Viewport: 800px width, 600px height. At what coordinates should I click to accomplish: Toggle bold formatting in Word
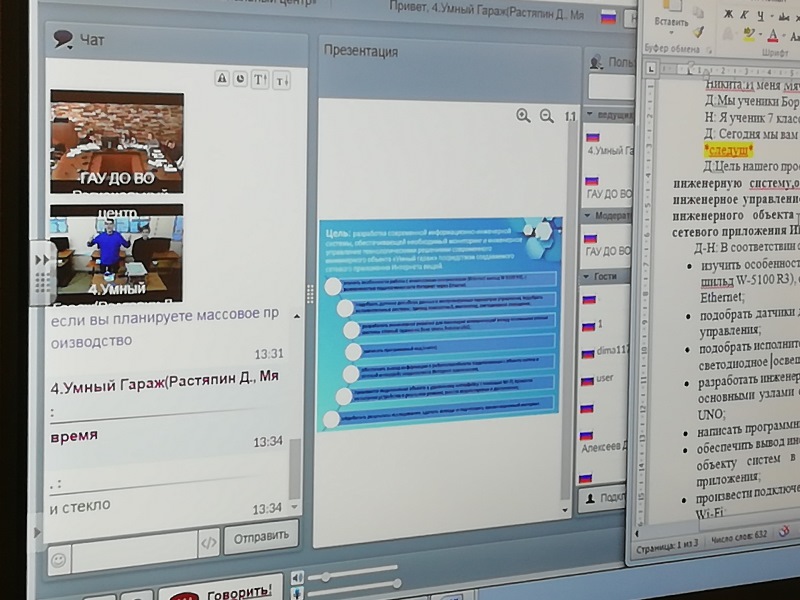728,13
